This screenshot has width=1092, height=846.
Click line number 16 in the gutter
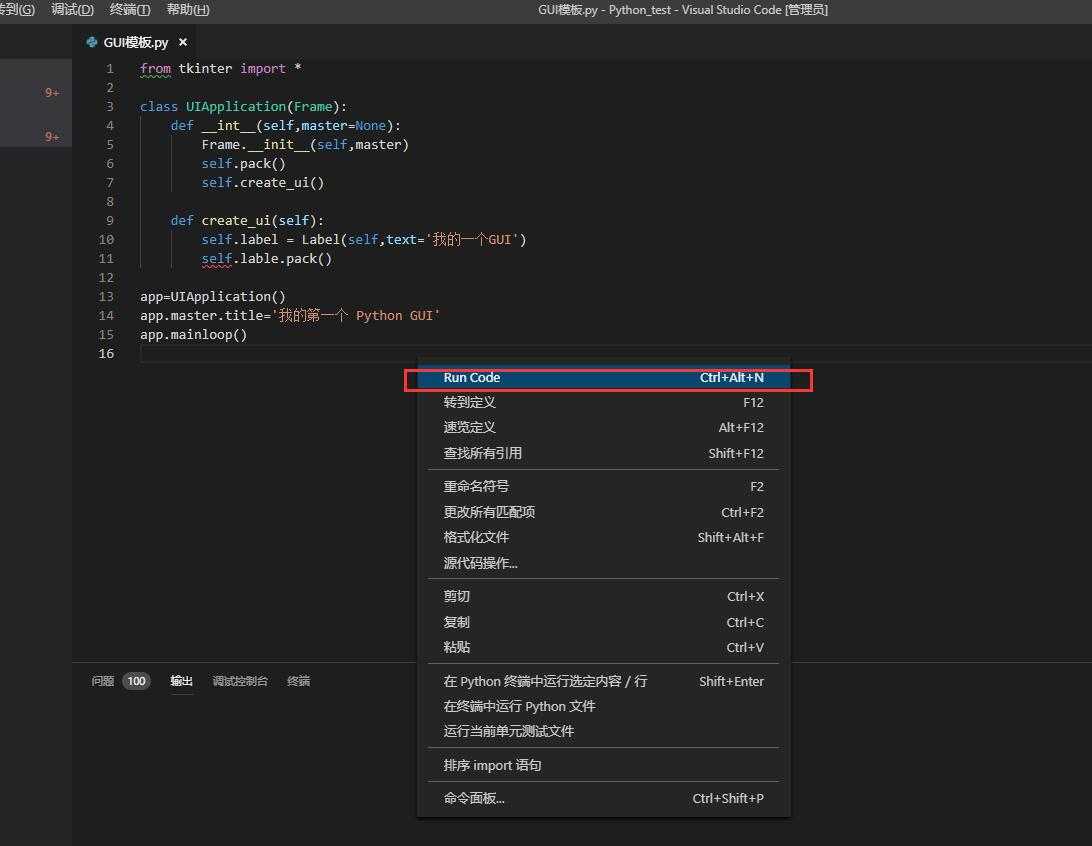(x=106, y=354)
